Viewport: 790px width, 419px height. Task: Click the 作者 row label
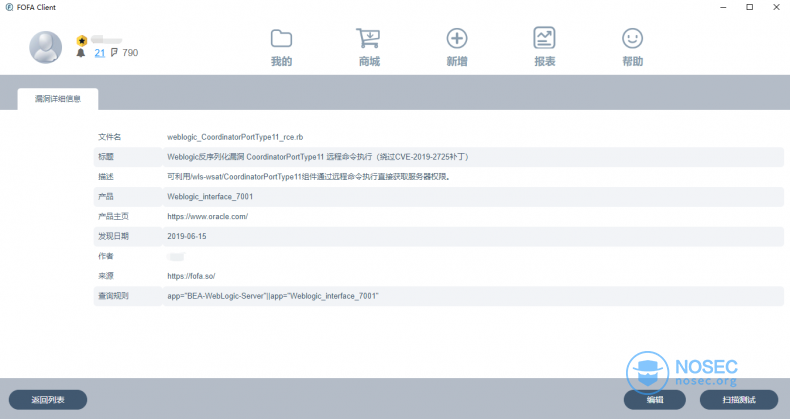106,256
